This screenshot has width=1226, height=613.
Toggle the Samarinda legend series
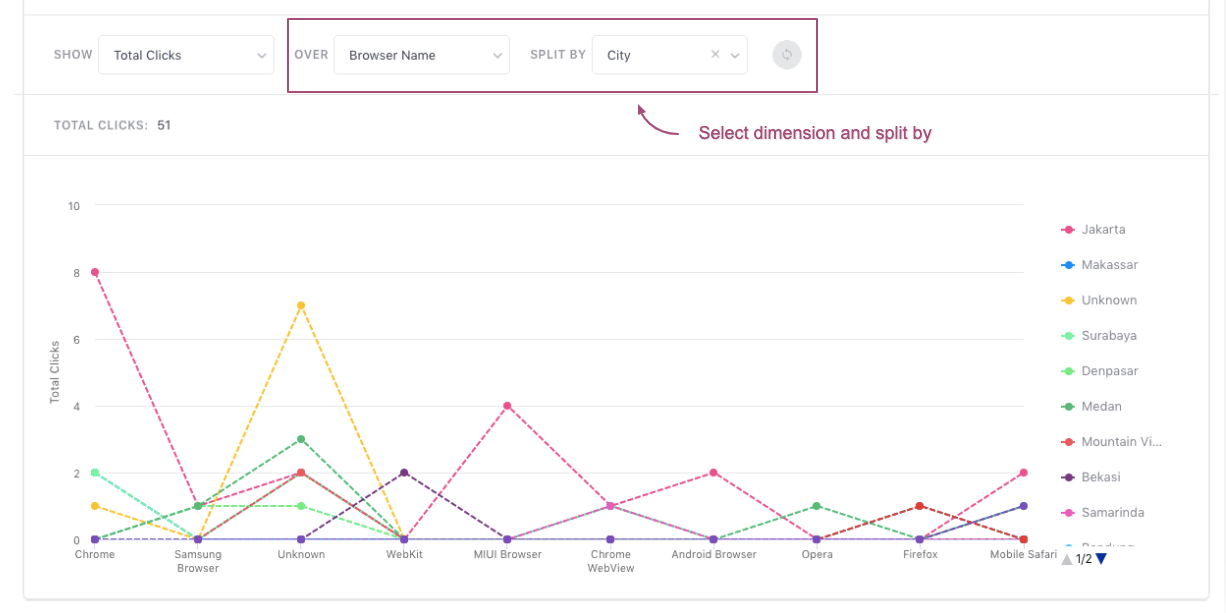pos(1102,513)
